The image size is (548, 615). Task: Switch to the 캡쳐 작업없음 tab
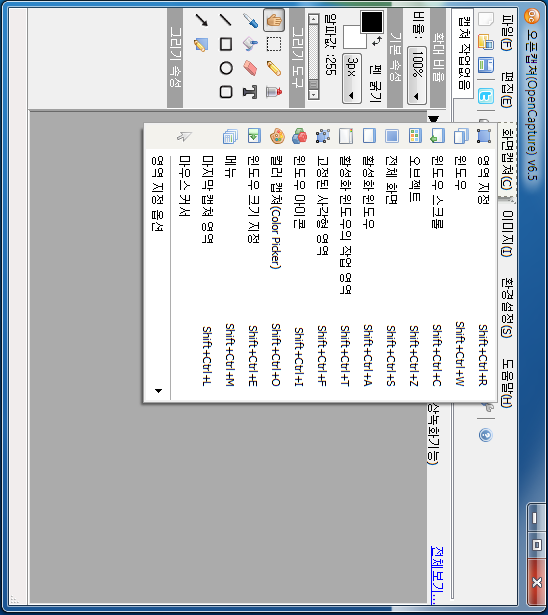click(464, 53)
